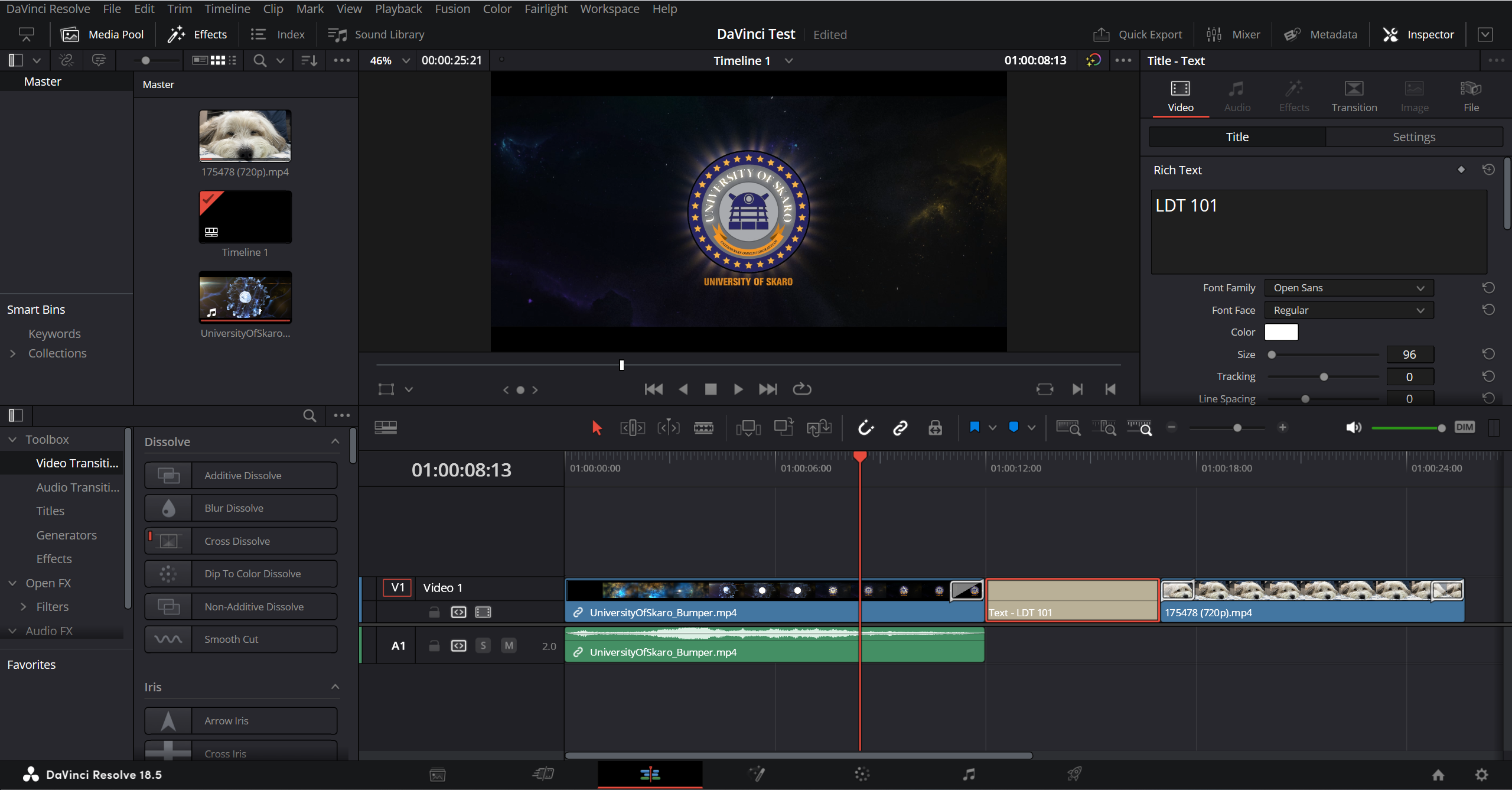Activate Dynamic Trim Mode tool
The image size is (1512, 790).
[668, 428]
